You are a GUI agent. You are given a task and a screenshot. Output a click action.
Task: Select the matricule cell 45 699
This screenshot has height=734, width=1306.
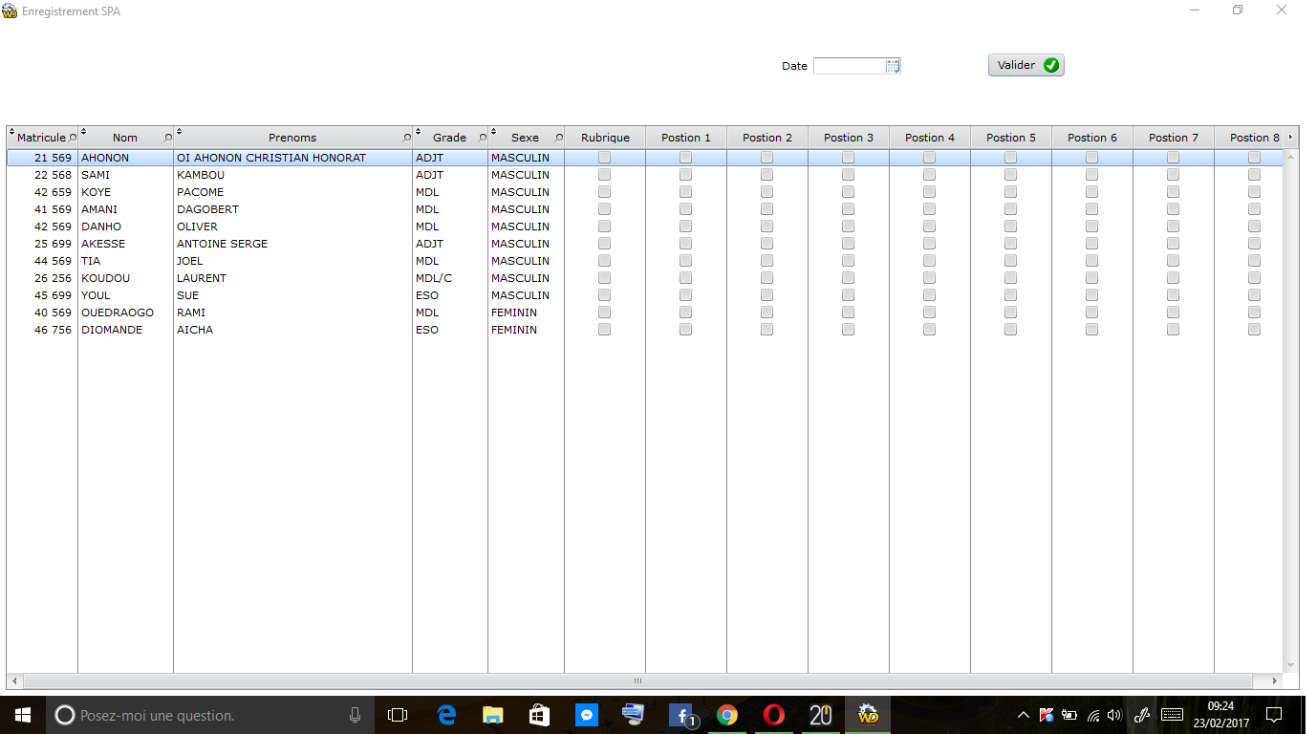42,295
